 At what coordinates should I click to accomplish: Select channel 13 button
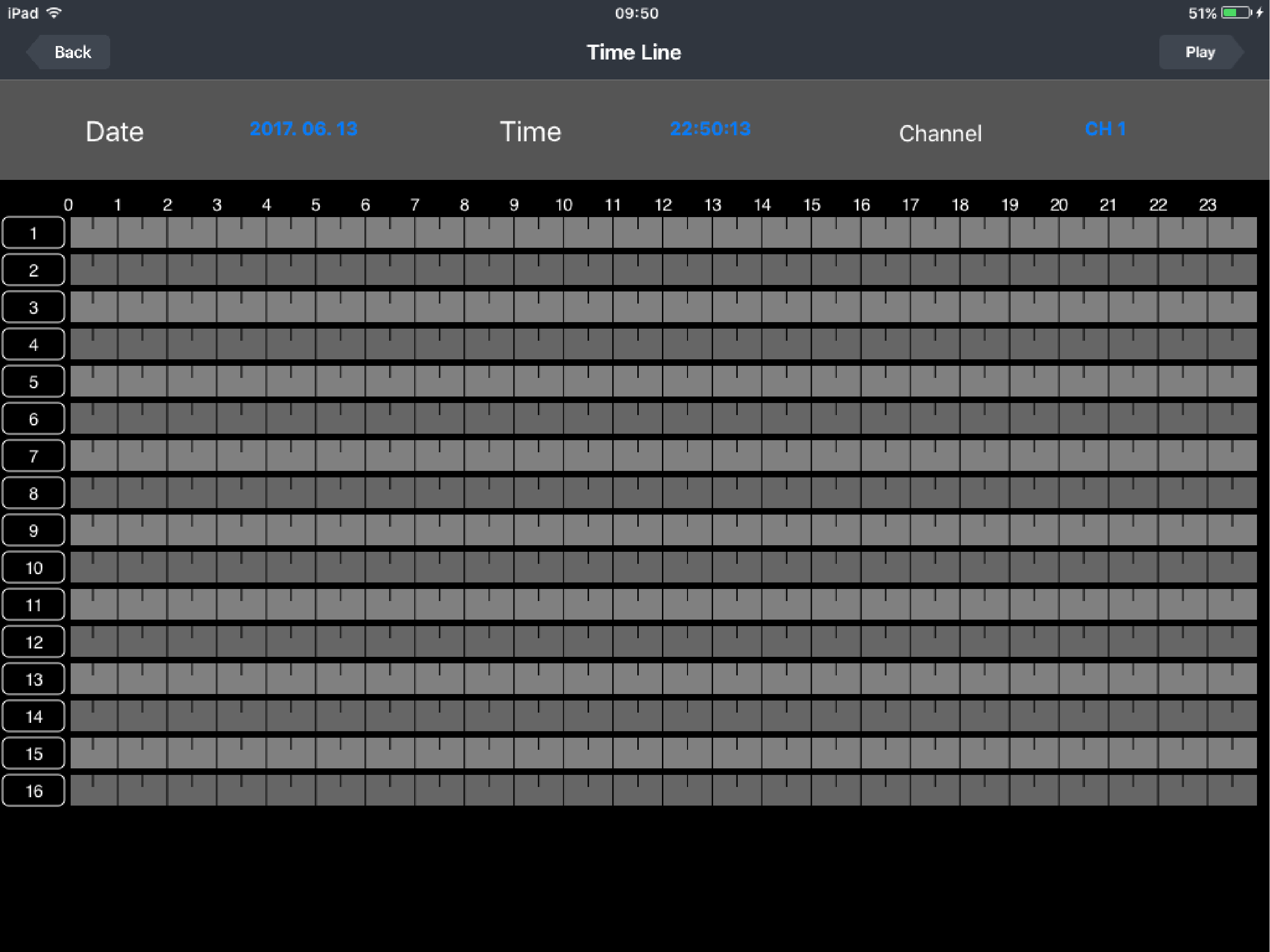point(33,679)
